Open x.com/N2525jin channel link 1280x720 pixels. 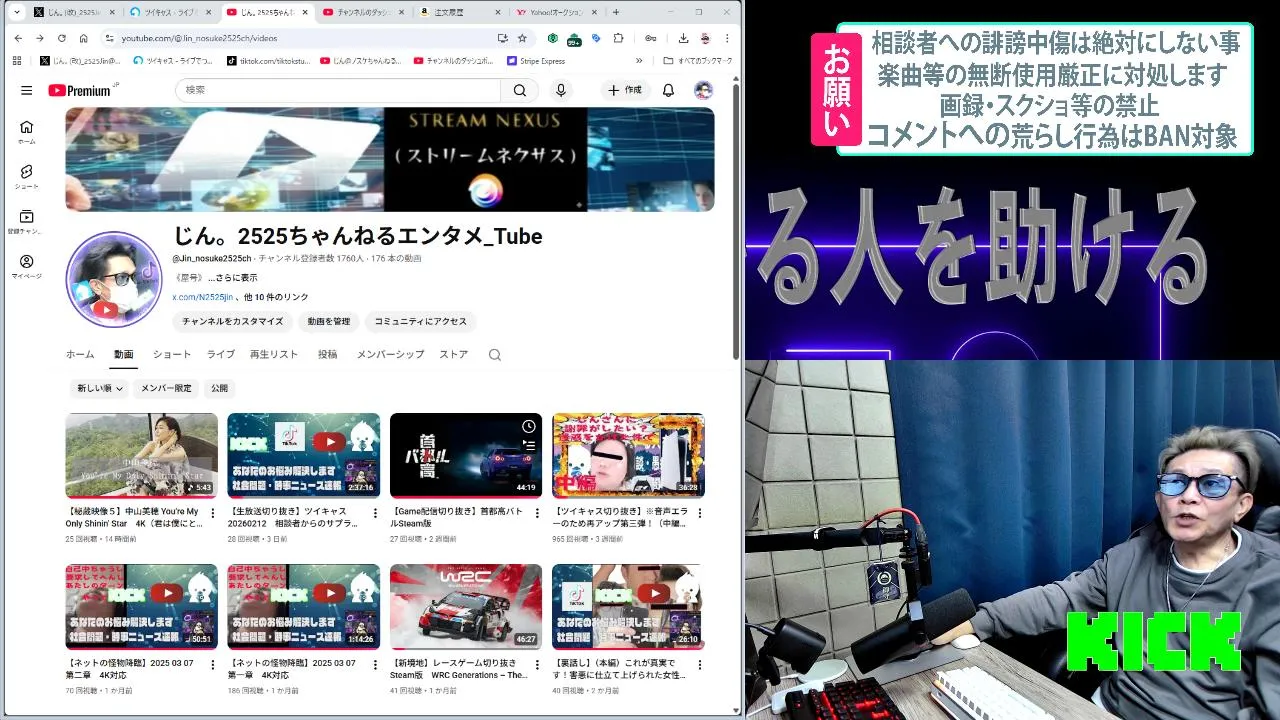[x=202, y=297]
